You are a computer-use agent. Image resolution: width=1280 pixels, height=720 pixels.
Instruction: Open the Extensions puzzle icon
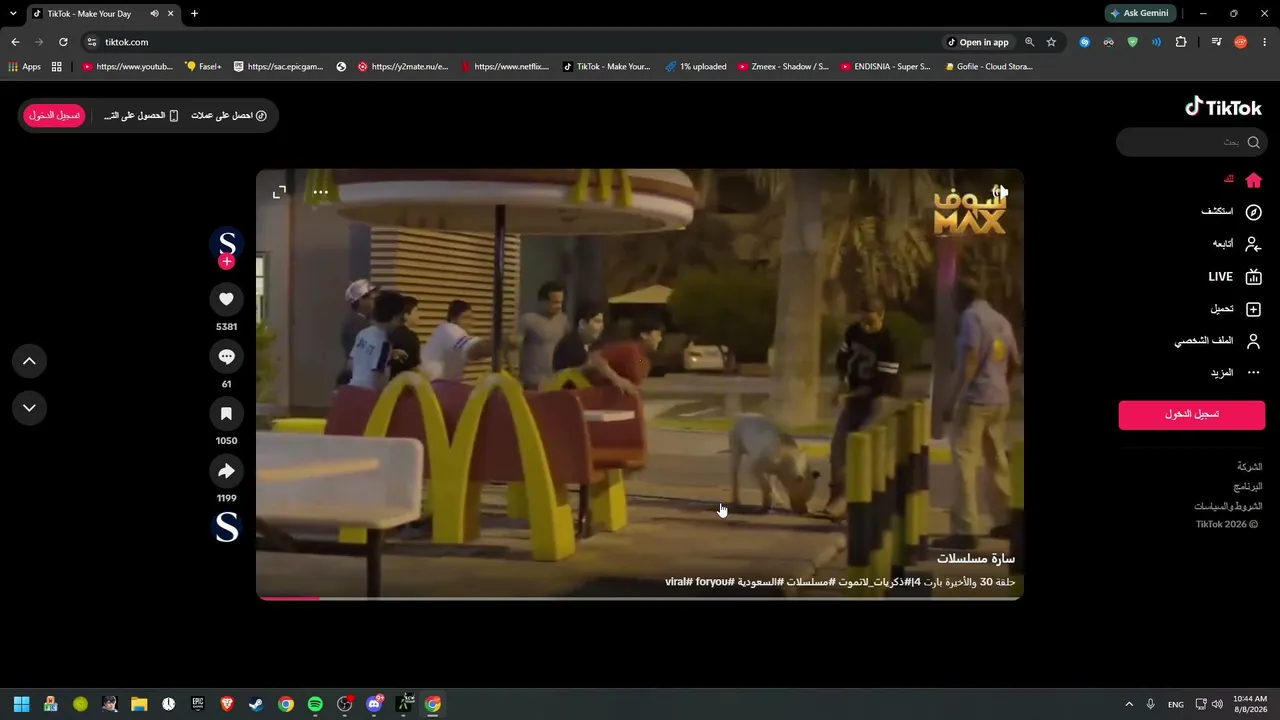coord(1181,42)
